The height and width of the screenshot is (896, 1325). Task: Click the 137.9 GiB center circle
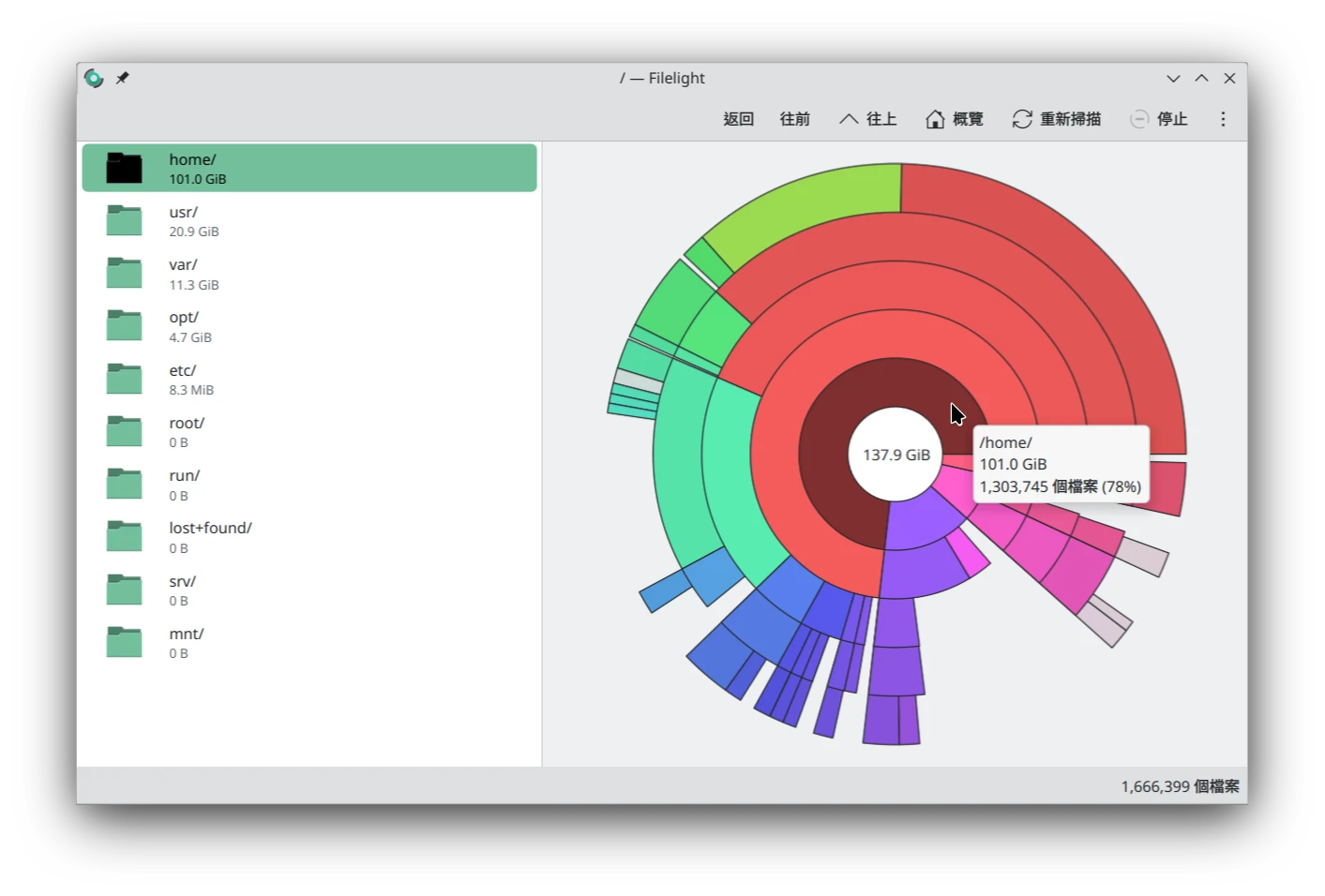click(x=896, y=455)
